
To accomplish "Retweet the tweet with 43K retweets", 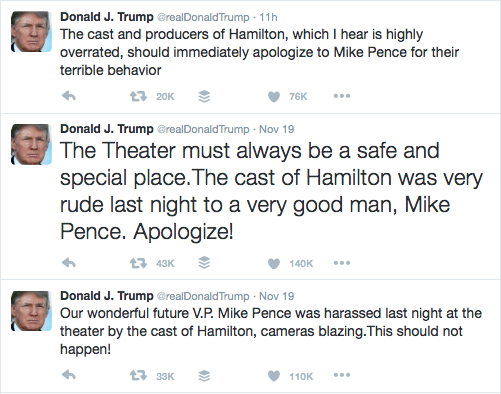I will 138,263.
